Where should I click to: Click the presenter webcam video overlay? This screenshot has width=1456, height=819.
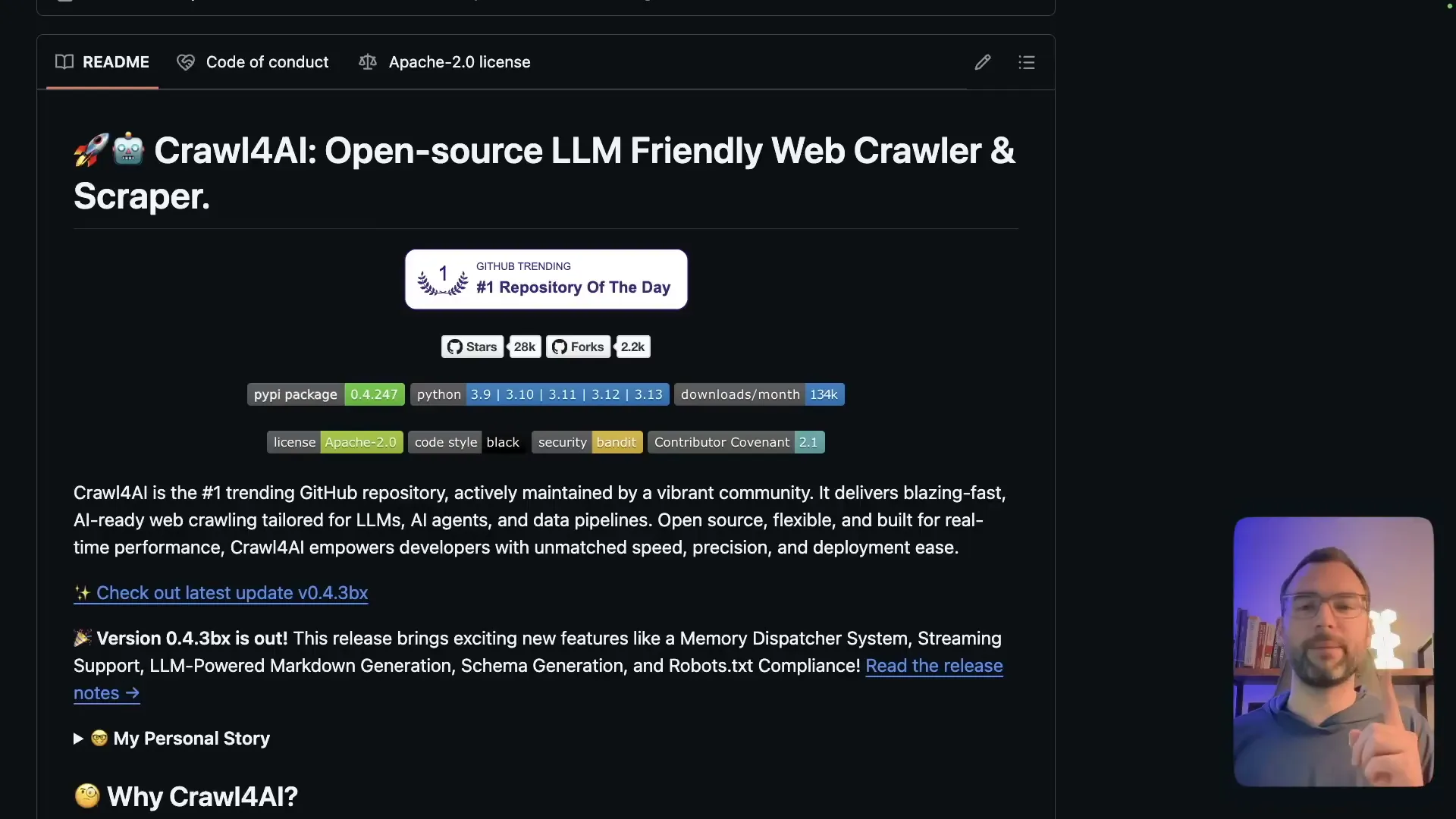coord(1333,652)
